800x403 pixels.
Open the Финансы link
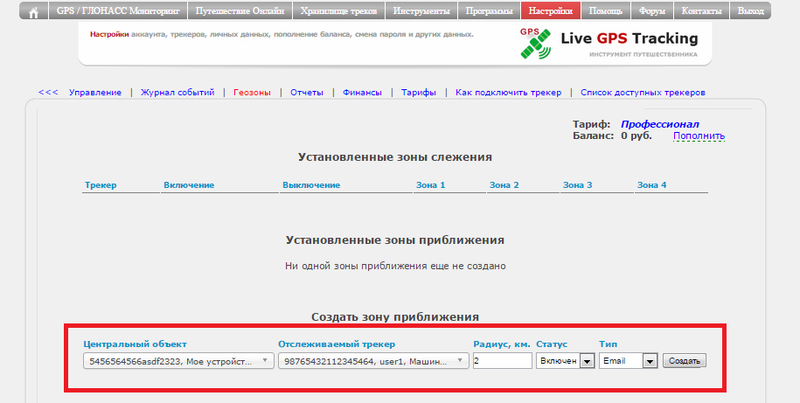click(362, 92)
